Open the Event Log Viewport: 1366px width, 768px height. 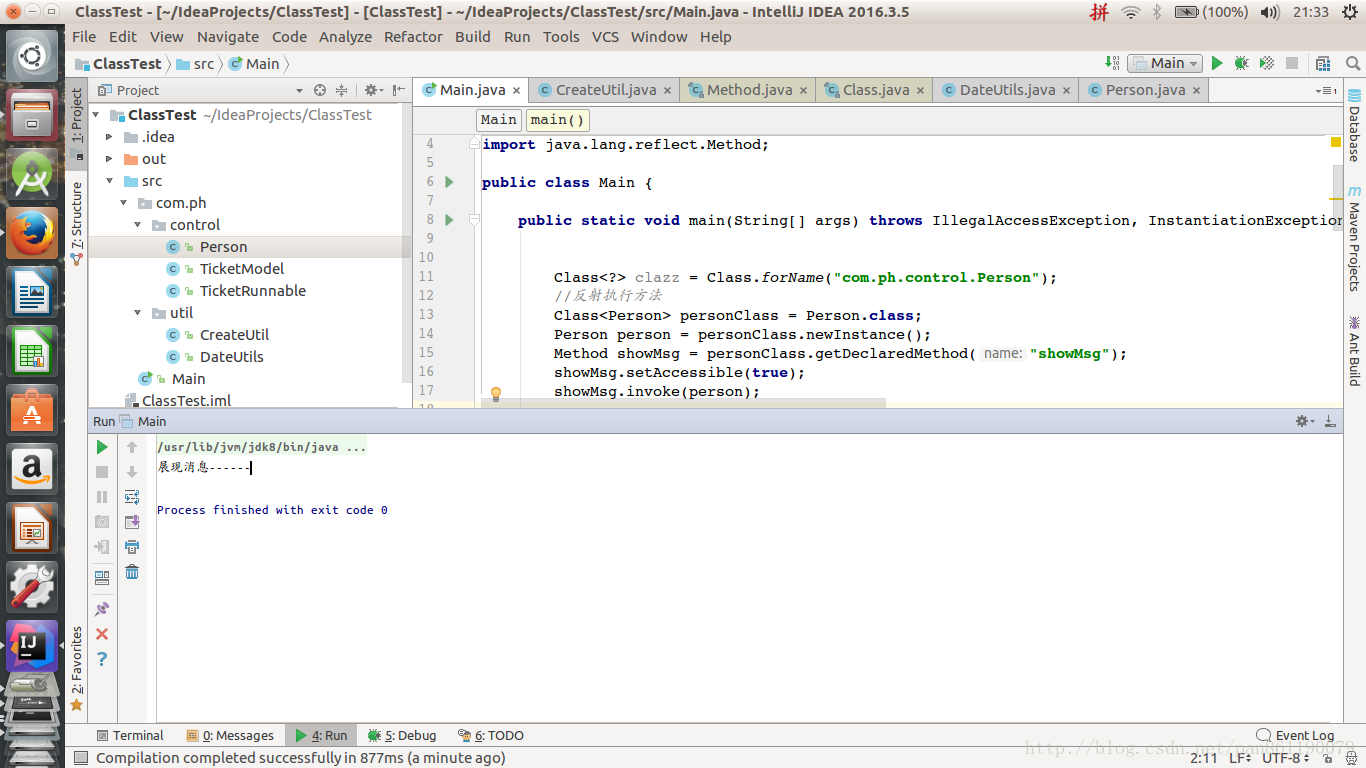tap(1296, 735)
